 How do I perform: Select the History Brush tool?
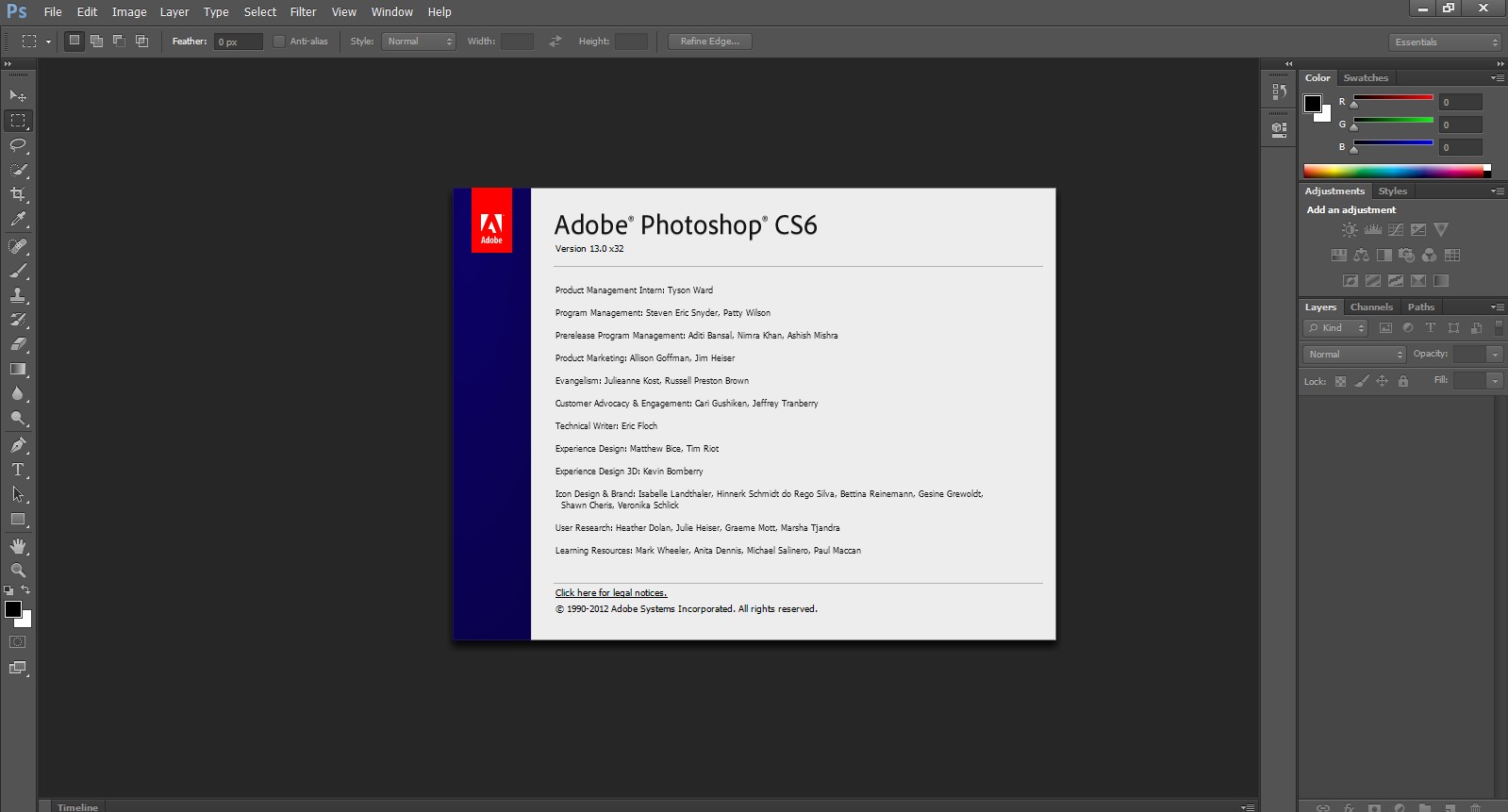18,320
